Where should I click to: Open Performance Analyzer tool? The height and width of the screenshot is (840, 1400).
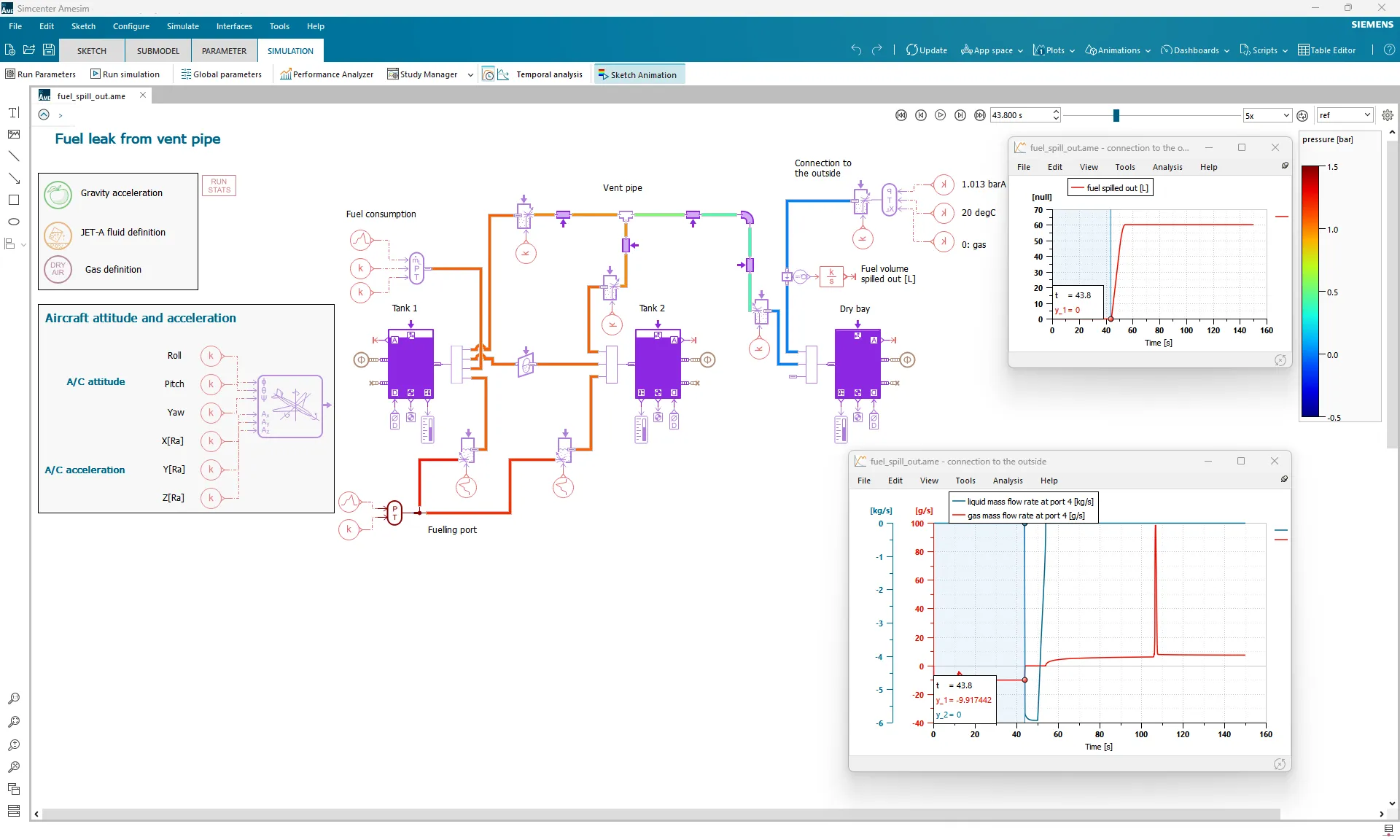[327, 74]
